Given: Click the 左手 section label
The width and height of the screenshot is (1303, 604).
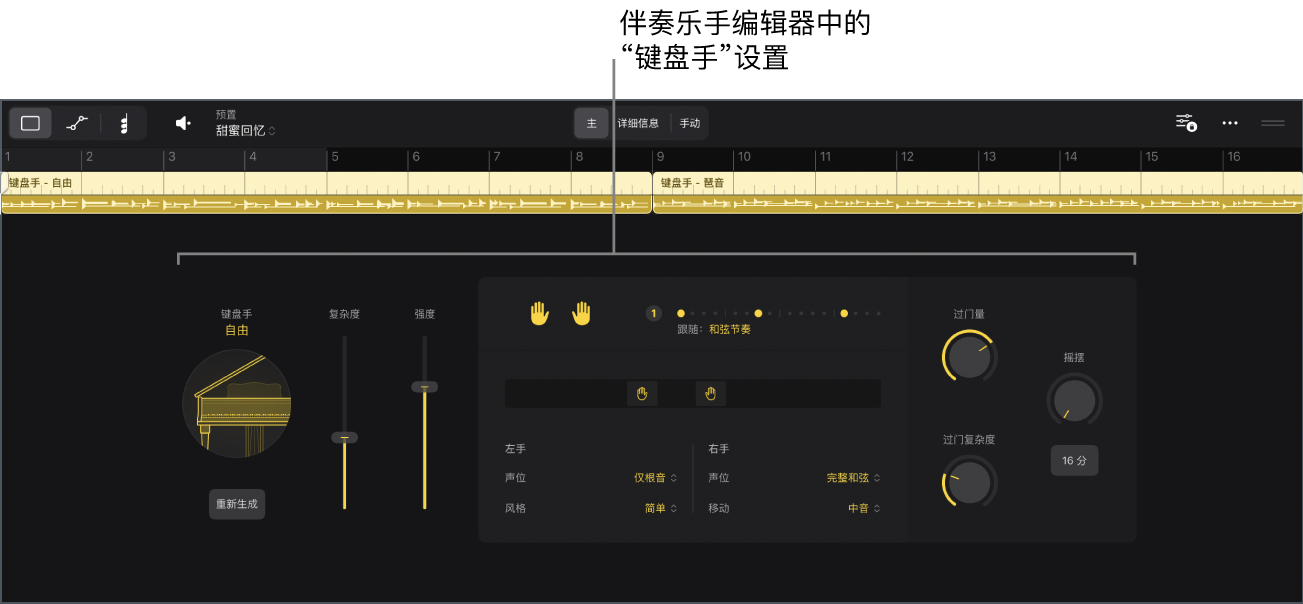Looking at the screenshot, I should pos(516,449).
